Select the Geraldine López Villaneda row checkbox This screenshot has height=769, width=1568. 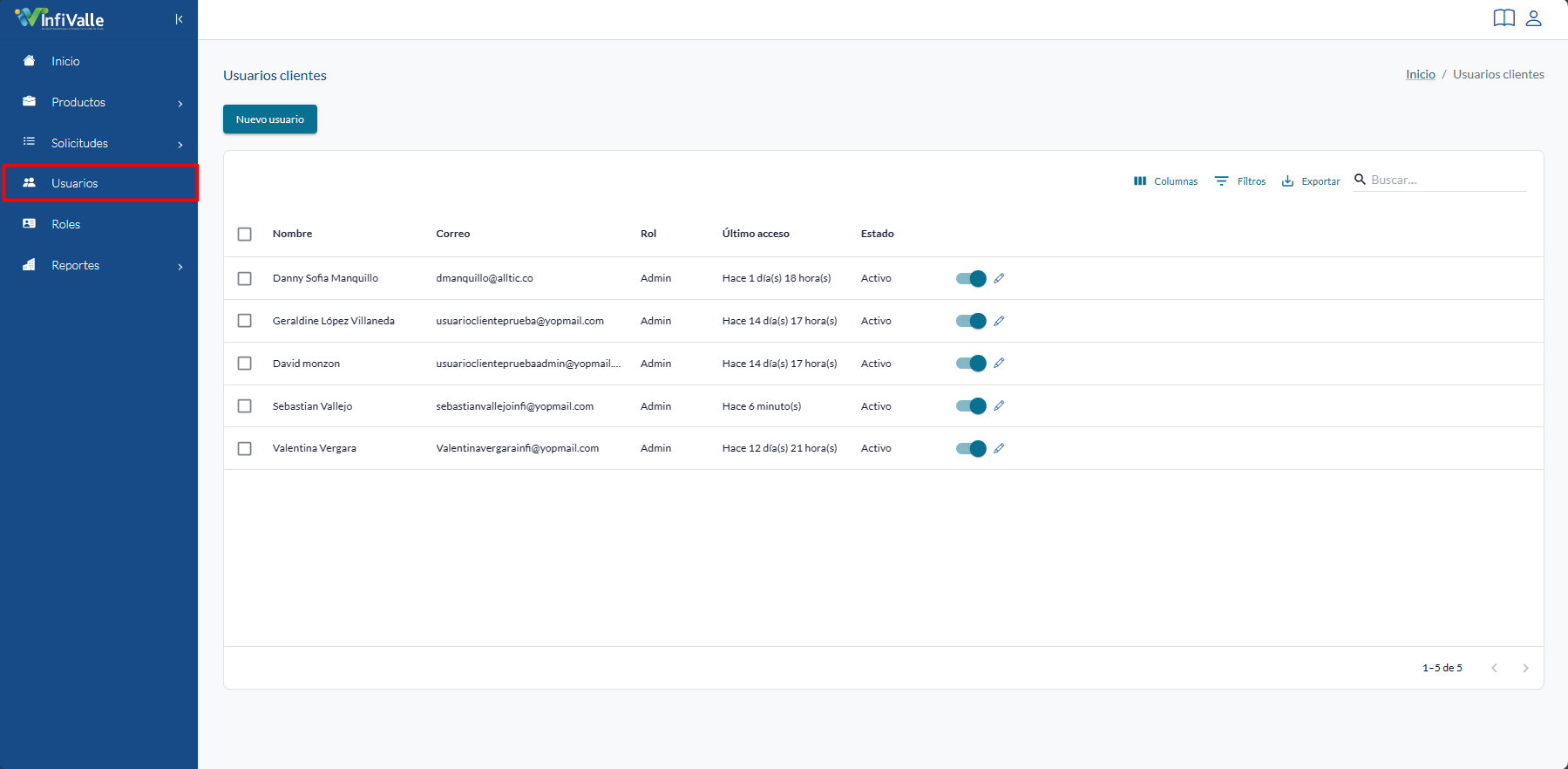pos(245,321)
